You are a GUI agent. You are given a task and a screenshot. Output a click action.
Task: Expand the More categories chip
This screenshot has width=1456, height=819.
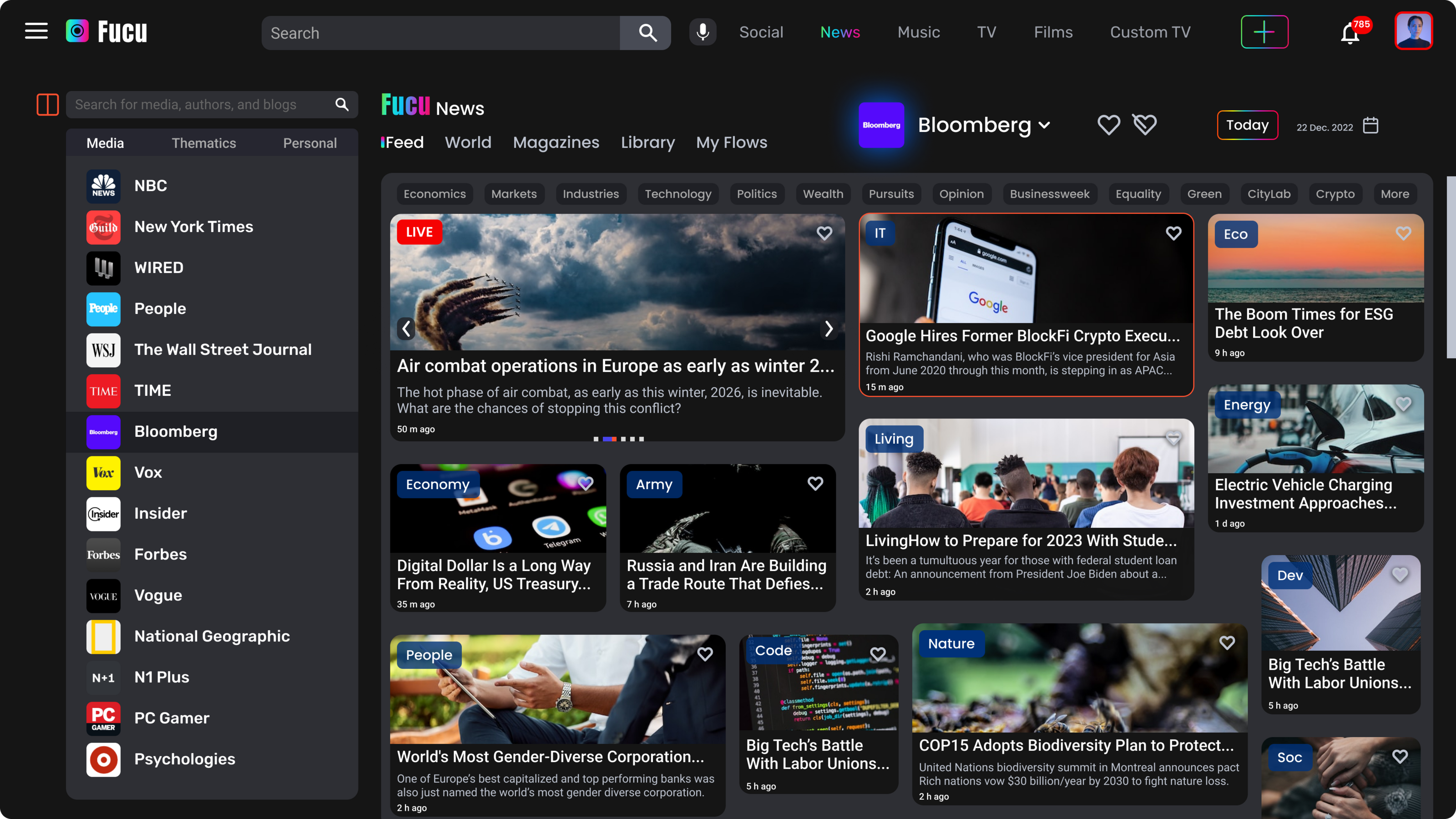point(1395,194)
